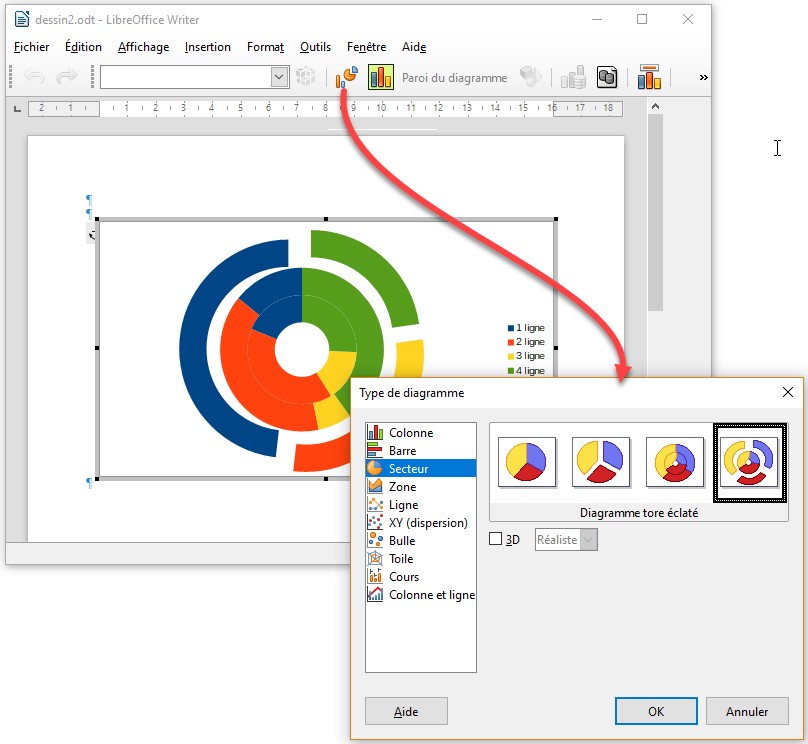Pick the Bulle chart type

pyautogui.click(x=402, y=541)
